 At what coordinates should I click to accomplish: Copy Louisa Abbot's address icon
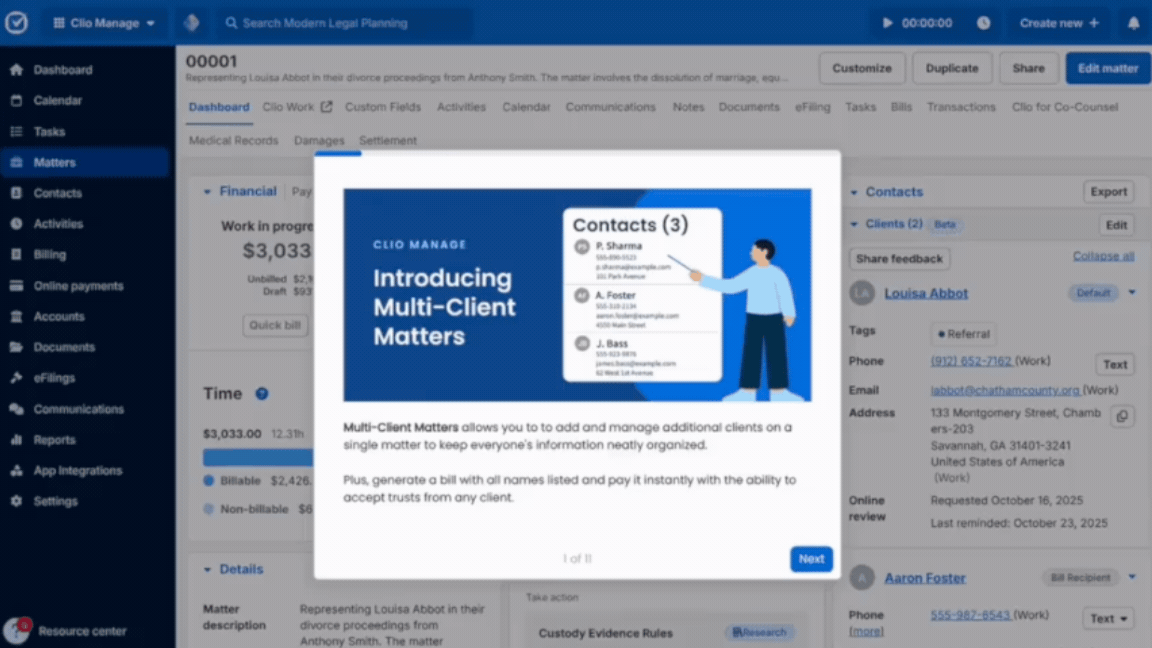pos(1122,417)
